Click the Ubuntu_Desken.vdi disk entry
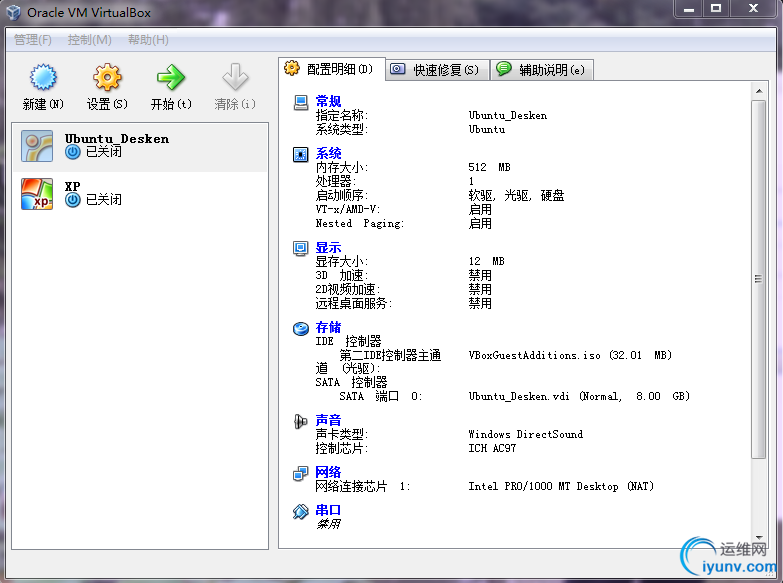 click(579, 396)
